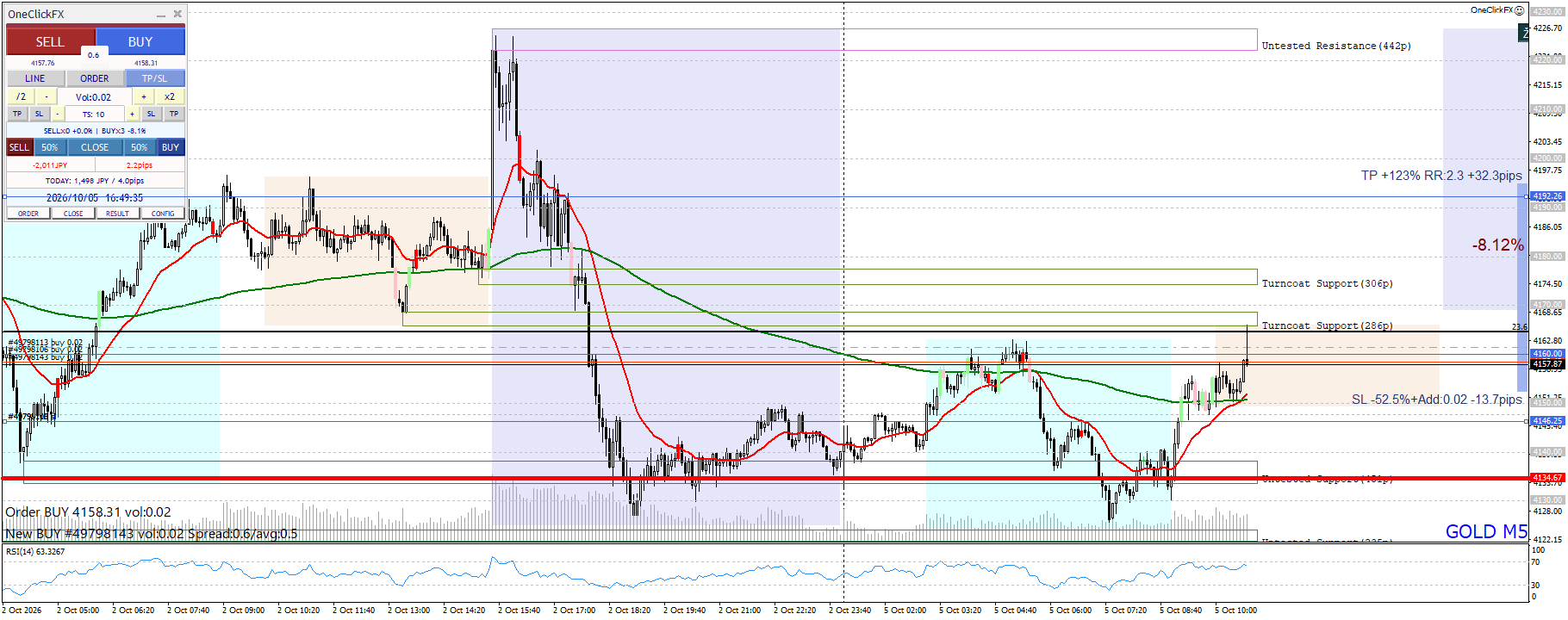The image size is (1568, 620).
Task: Close 50% of sell positions
Action: pyautogui.click(x=50, y=147)
